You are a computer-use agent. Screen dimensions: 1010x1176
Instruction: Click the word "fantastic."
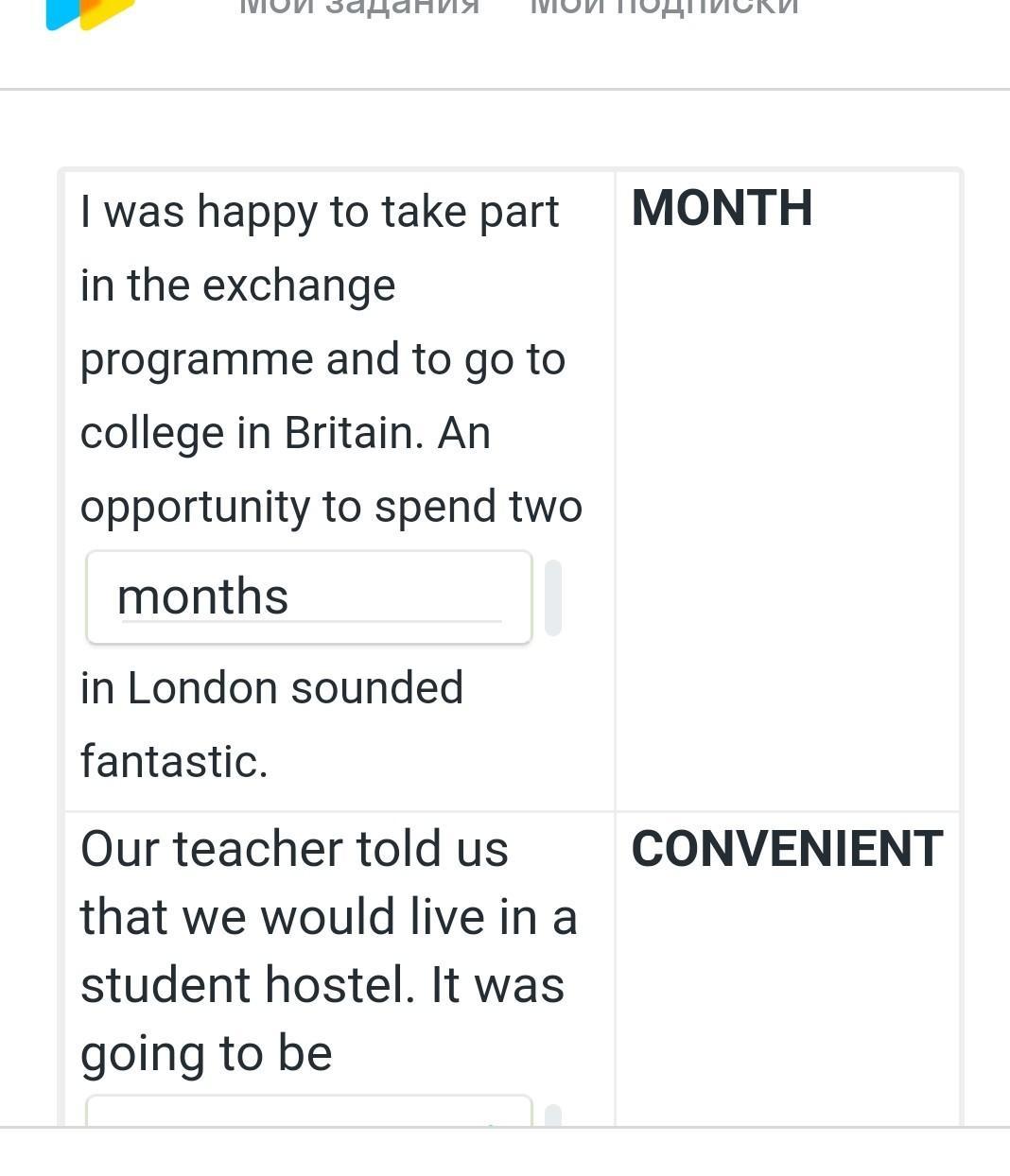pos(174,762)
